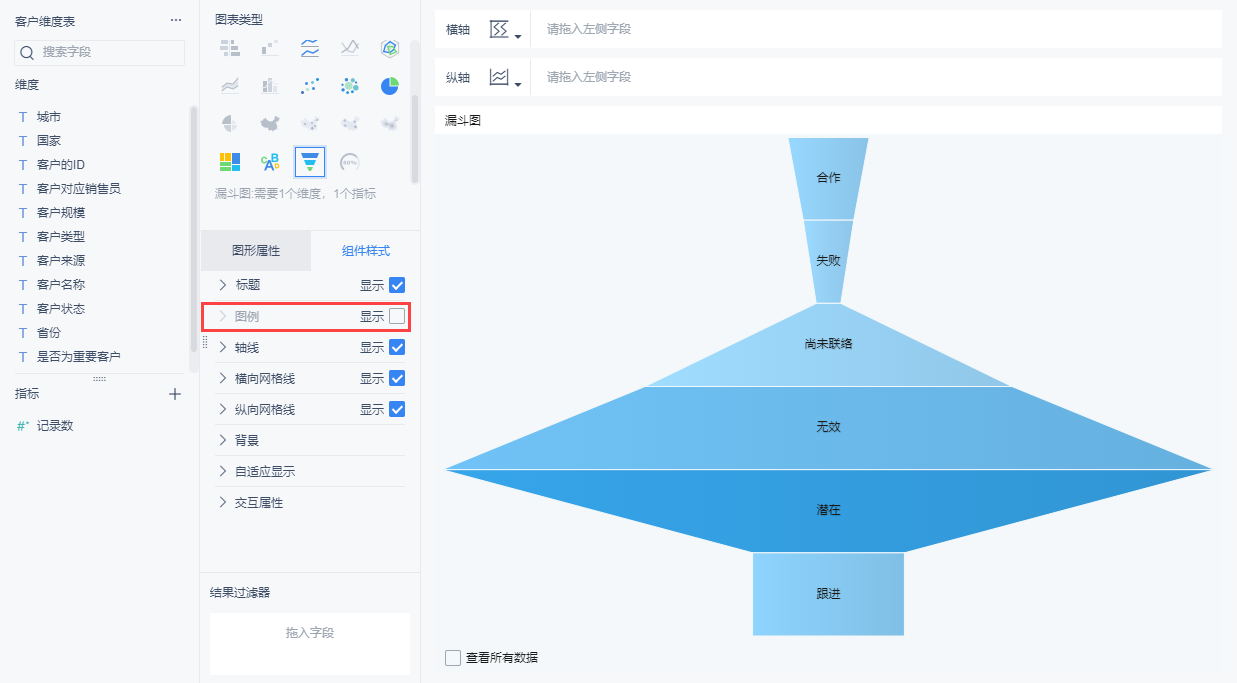Image resolution: width=1237 pixels, height=683 pixels.
Task: Select the range area chart icon
Action: [230, 86]
